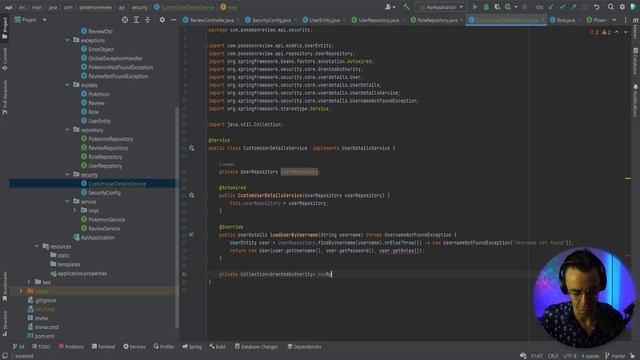Open the profiler run options dropdown arrow
Screen dimensions: 640x360
[516, 7]
